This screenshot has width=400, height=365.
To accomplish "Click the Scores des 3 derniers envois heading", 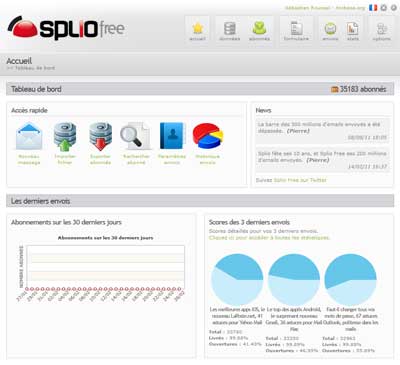I will tap(249, 222).
